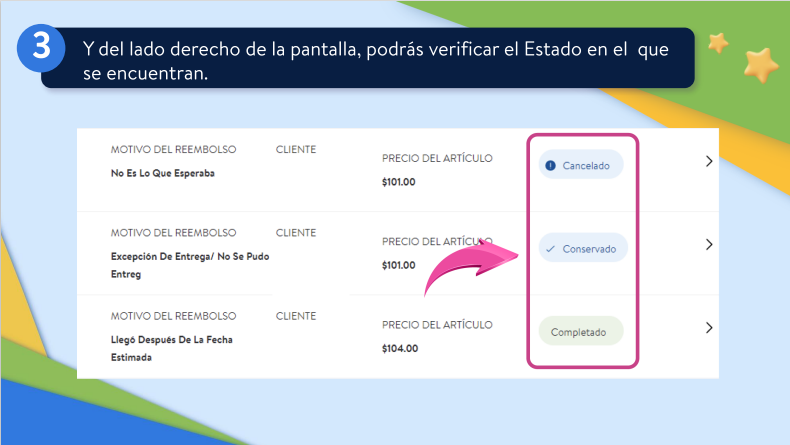The height and width of the screenshot is (445, 790).
Task: Click the refund reason "No Es Lo Que Esperaba"
Action: tap(163, 173)
